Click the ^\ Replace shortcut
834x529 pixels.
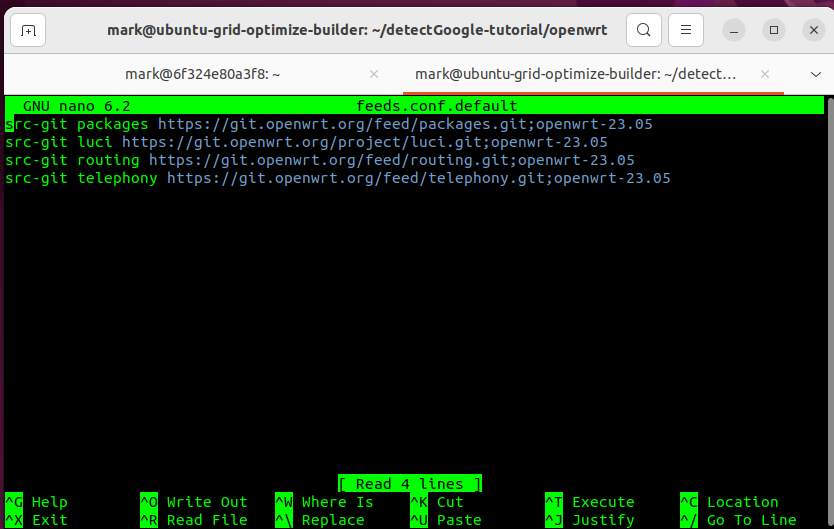point(320,520)
